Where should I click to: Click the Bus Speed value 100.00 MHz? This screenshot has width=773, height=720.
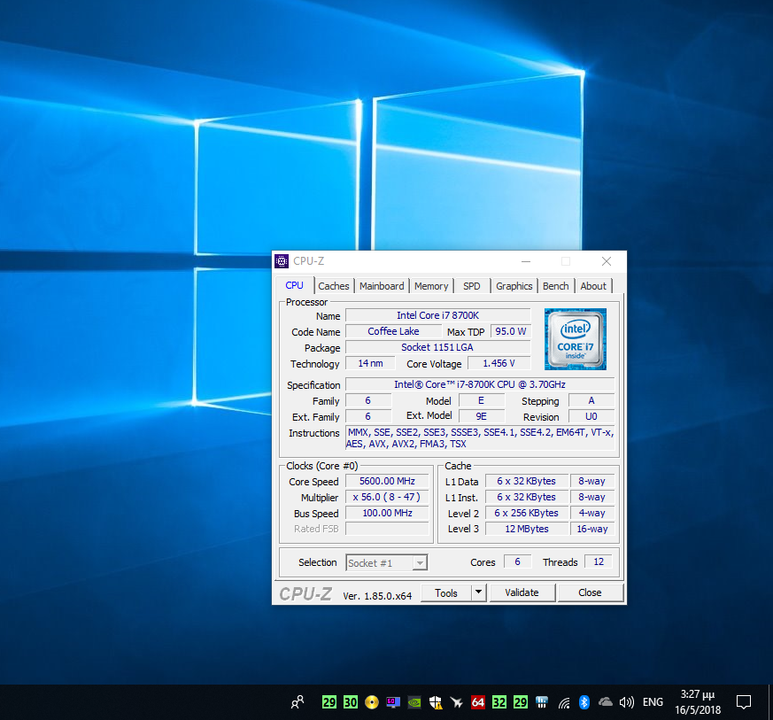(387, 513)
